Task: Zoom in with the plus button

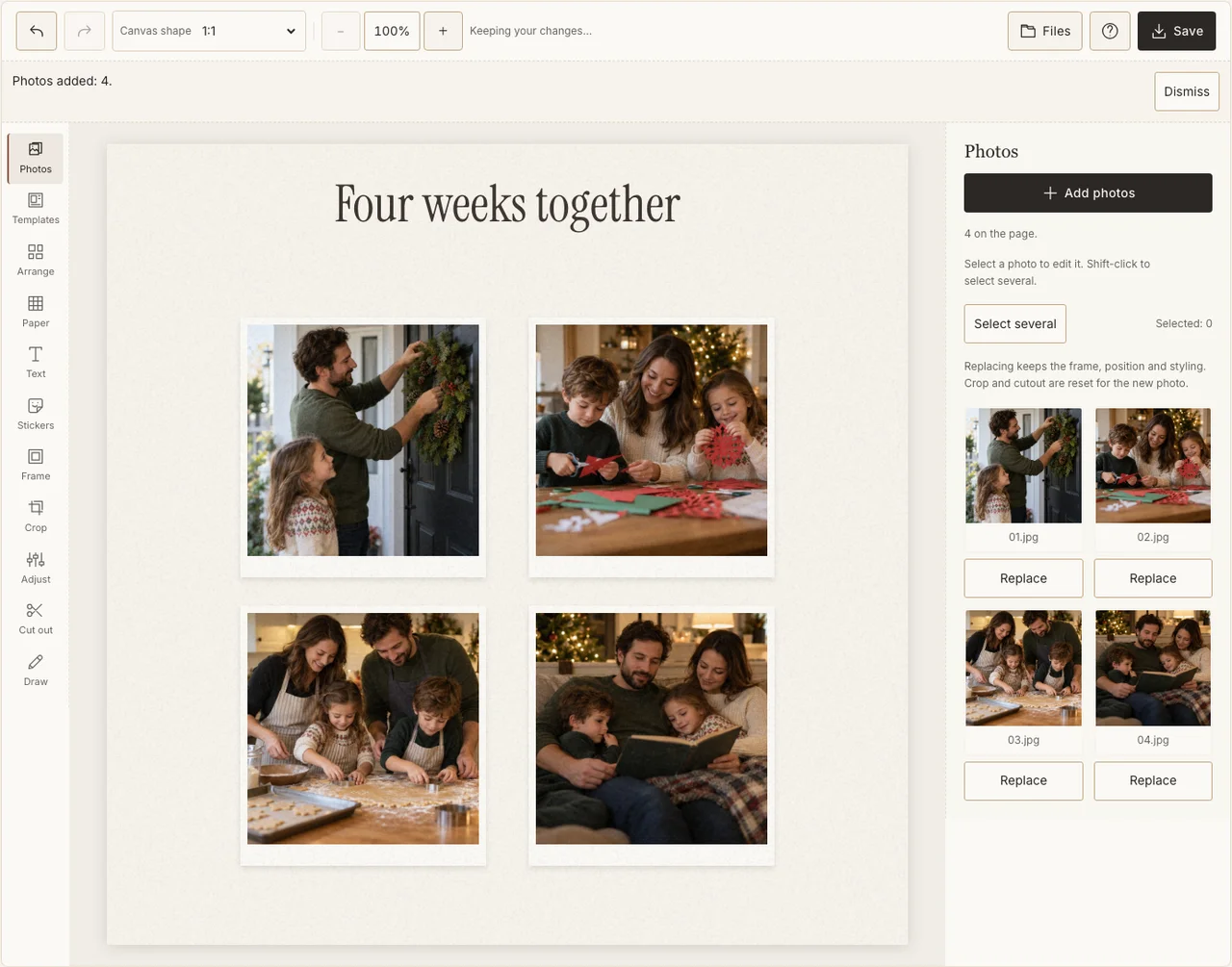Action: coord(443,31)
